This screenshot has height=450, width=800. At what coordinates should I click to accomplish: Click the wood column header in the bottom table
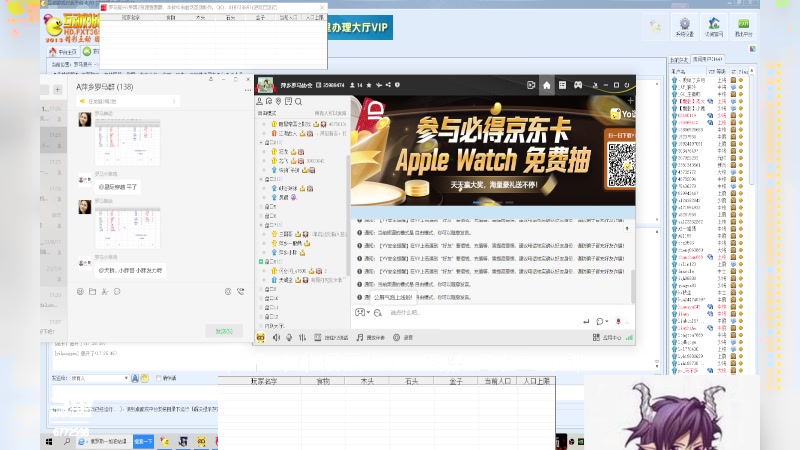click(367, 381)
